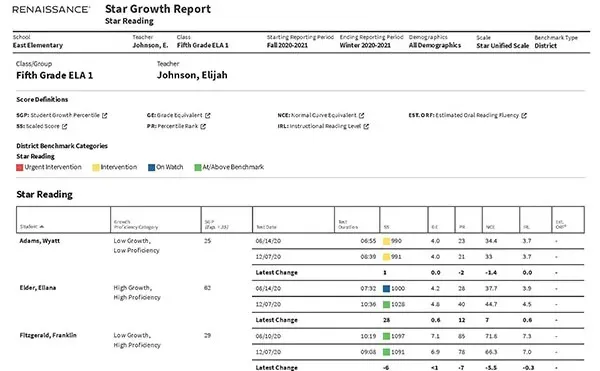Click Adams 08/14/20 test date
The width and height of the screenshot is (600, 371).
click(x=268, y=241)
